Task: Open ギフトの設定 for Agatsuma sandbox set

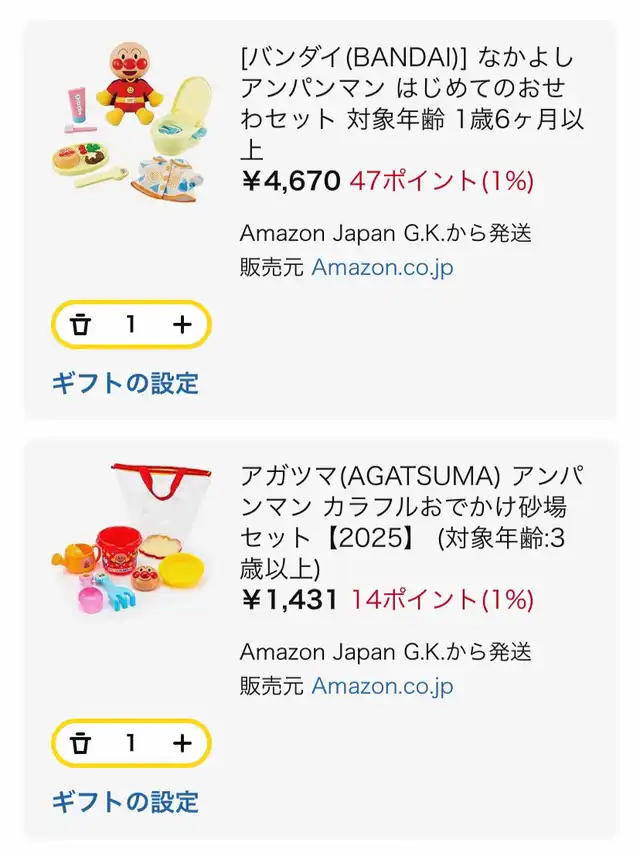Action: point(125,801)
